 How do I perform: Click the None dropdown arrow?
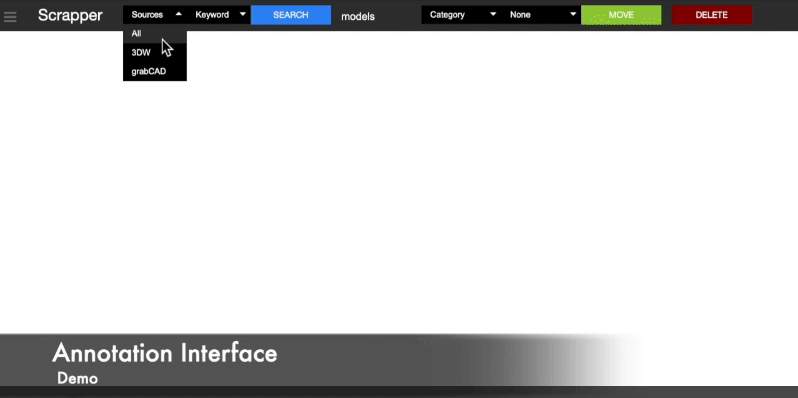573,14
